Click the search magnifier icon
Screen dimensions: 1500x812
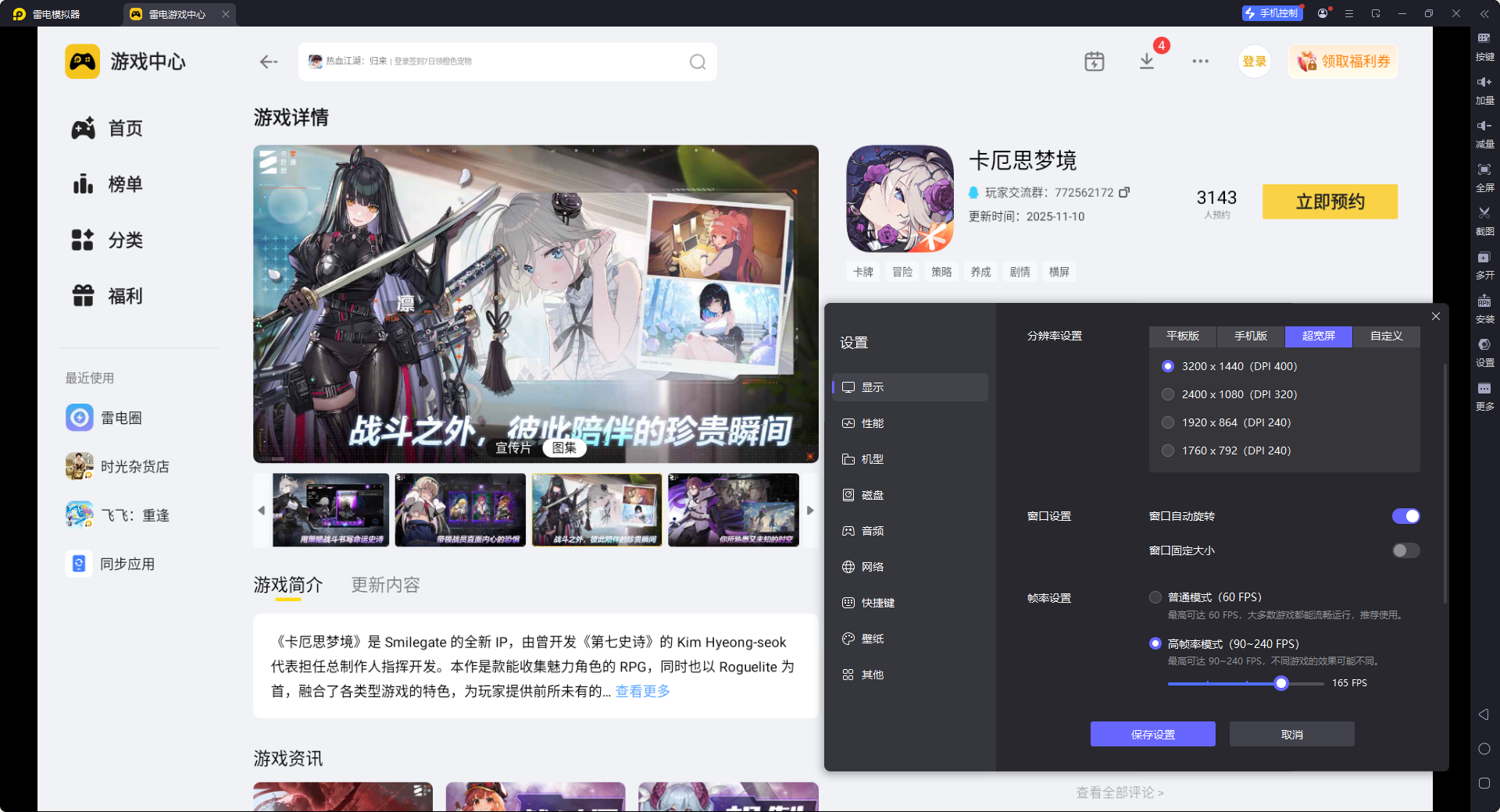coord(698,62)
